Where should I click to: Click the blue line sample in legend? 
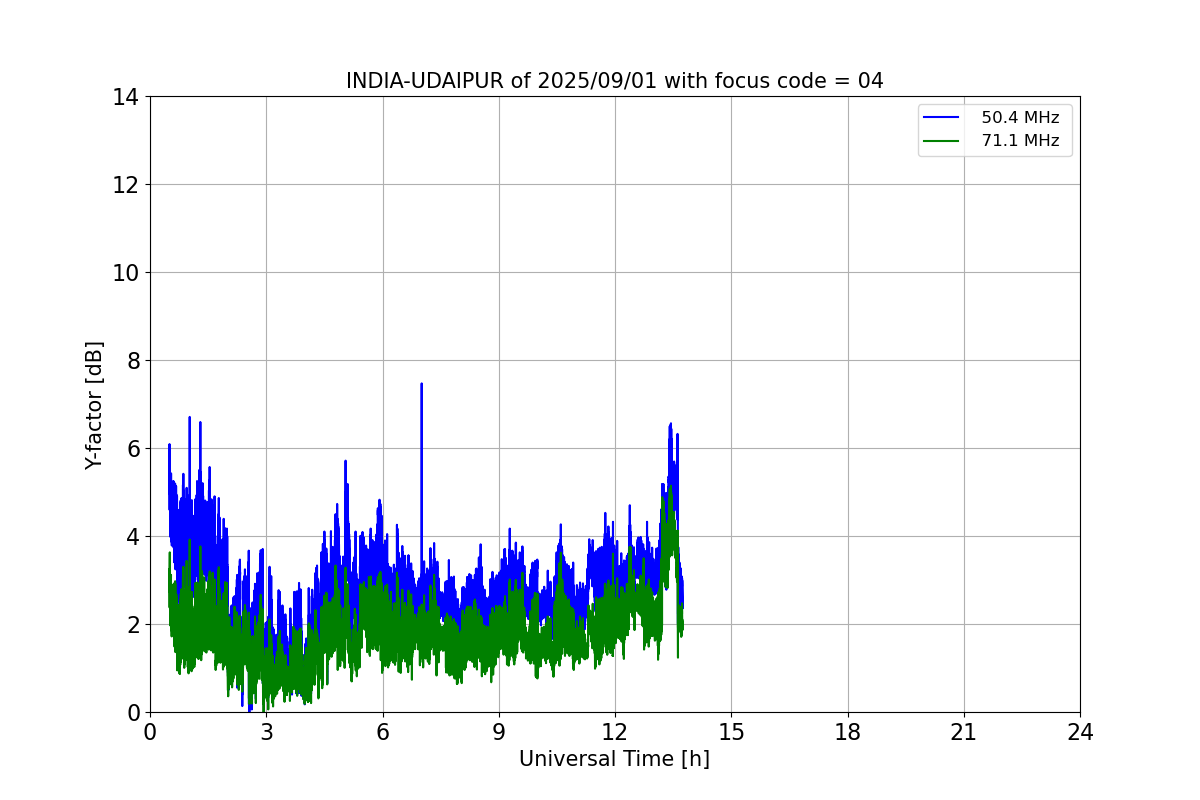coord(943,118)
